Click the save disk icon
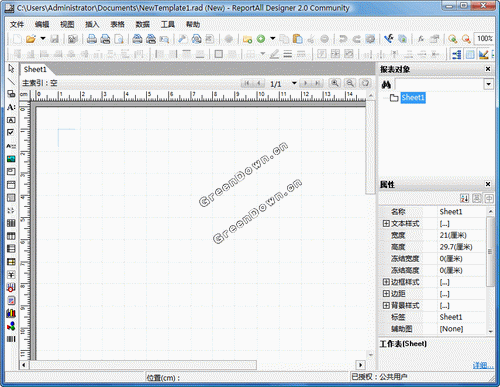This screenshot has width=500, height=387. (x=54, y=39)
